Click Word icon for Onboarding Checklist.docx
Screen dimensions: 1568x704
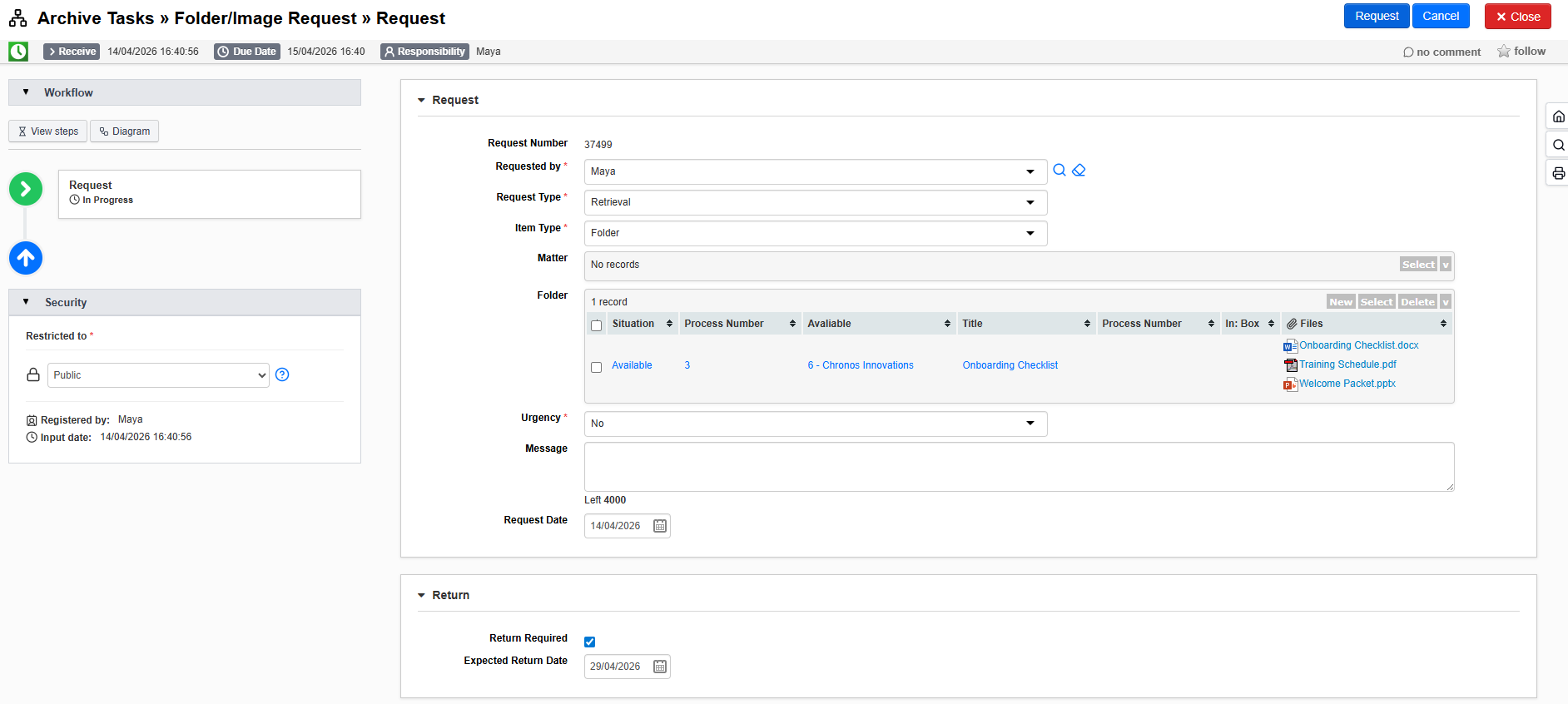(1290, 346)
